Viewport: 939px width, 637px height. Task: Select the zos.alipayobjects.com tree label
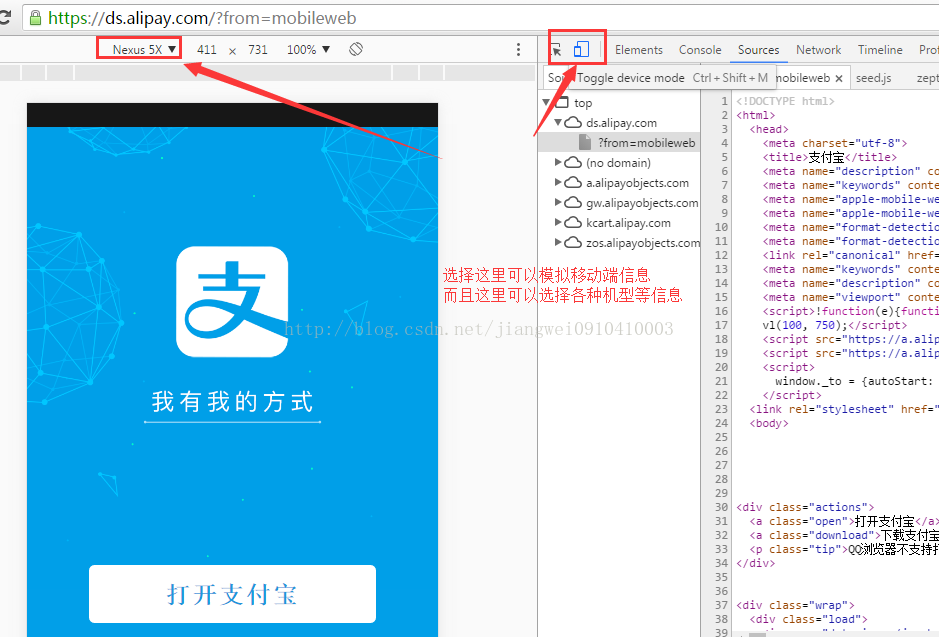(643, 242)
